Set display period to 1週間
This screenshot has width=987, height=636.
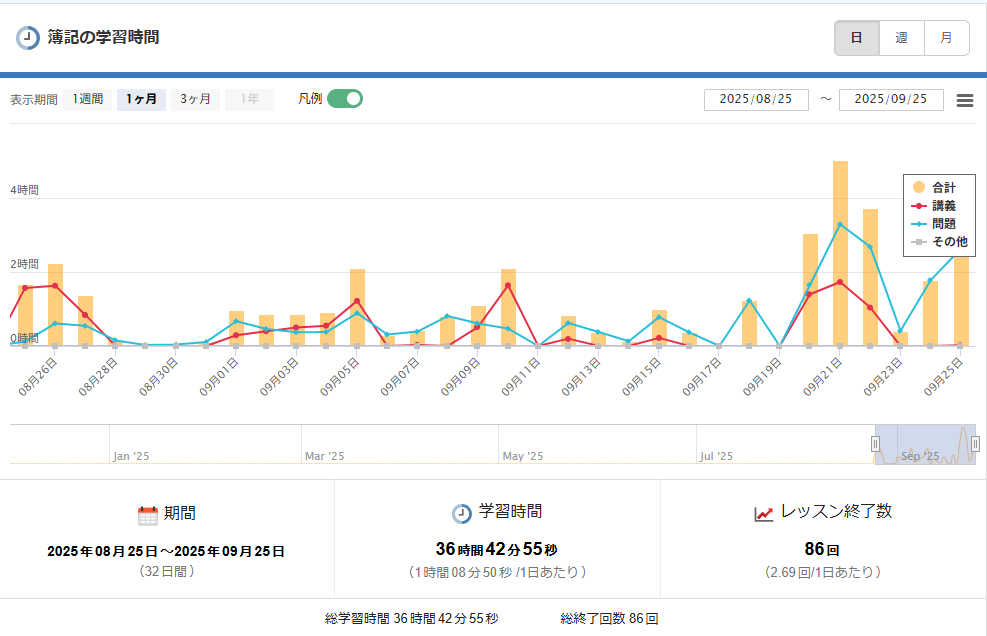(87, 99)
